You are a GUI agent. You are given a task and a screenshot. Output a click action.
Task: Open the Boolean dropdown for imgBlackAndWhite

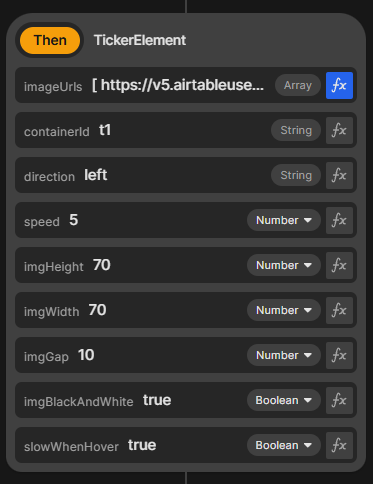pyautogui.click(x=284, y=400)
